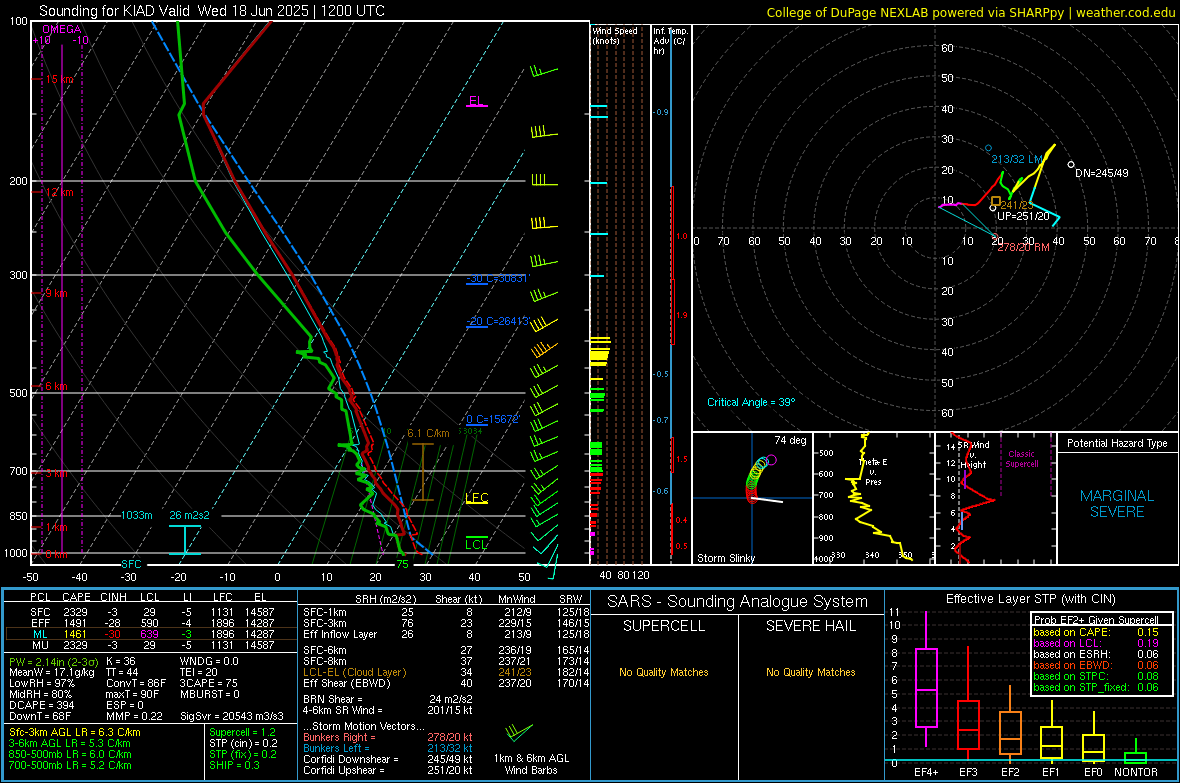This screenshot has width=1180, height=783.
Task: Click the SigSvr = 20543 m3/s3 value
Action: pos(232,716)
